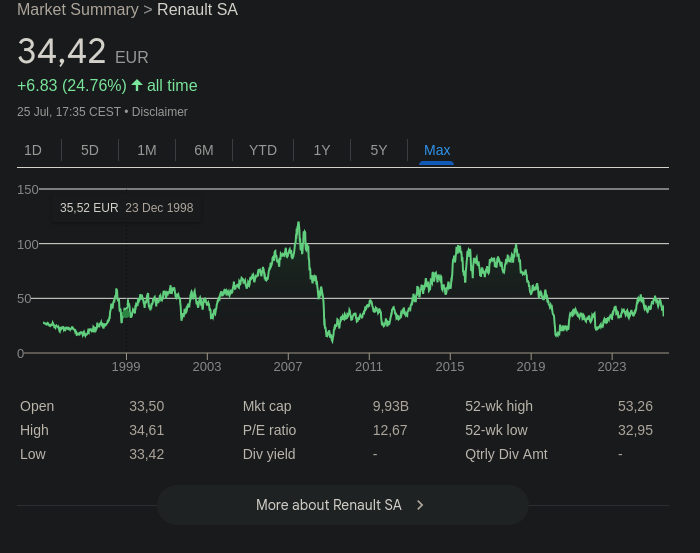
Task: Click the 2003 label on the chart axis
Action: point(207,366)
